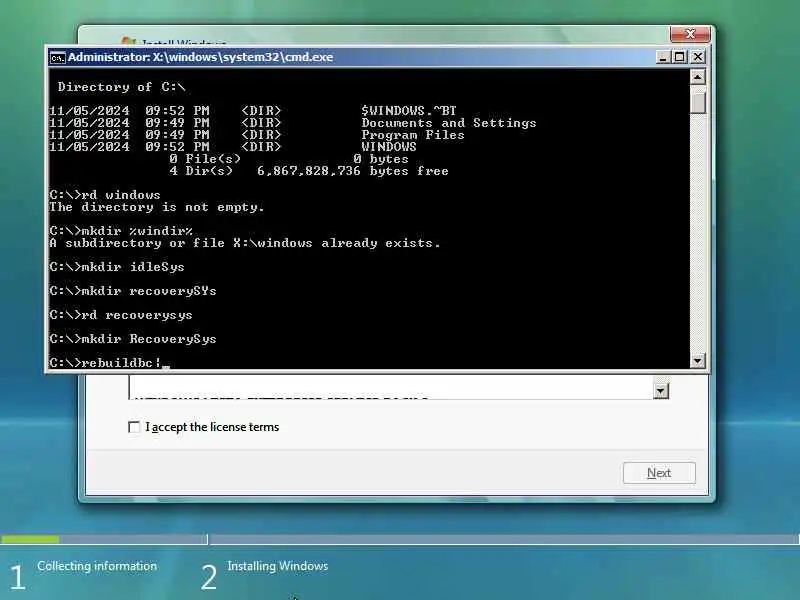Click 'rd recoverysys' command line

tap(121, 315)
